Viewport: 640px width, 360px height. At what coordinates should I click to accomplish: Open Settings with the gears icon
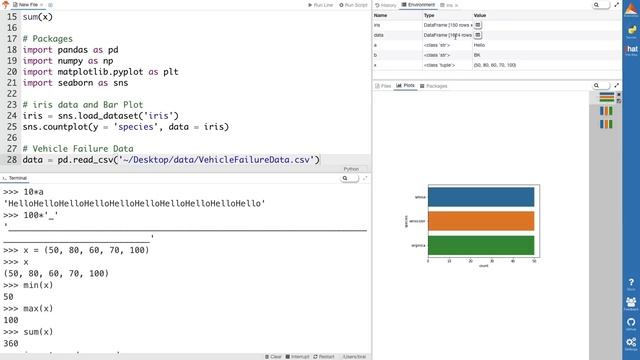coord(631,344)
